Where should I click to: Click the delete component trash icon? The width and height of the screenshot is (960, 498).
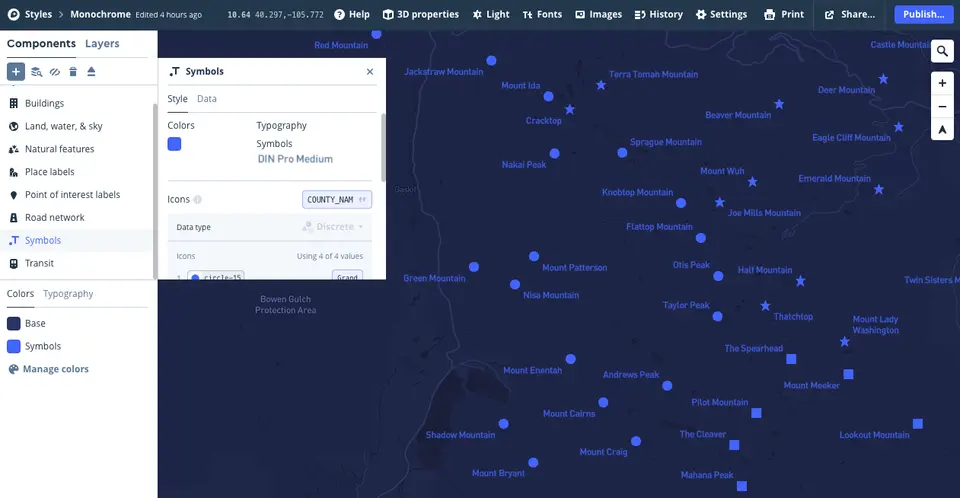[73, 72]
